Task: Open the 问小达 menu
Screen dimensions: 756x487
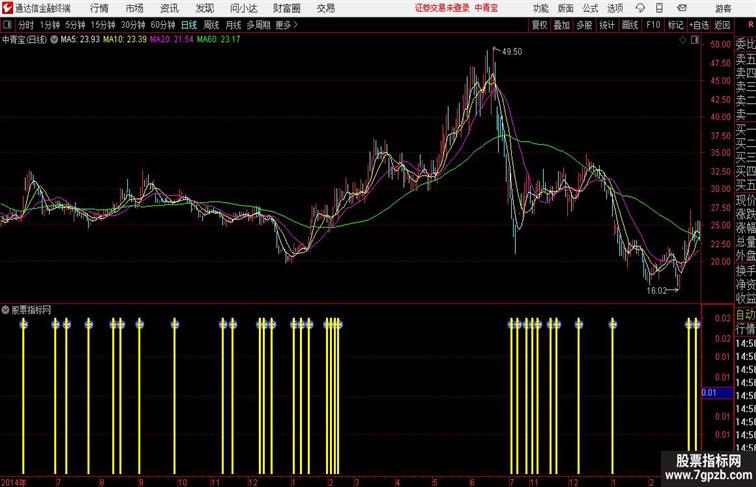Action: click(243, 8)
